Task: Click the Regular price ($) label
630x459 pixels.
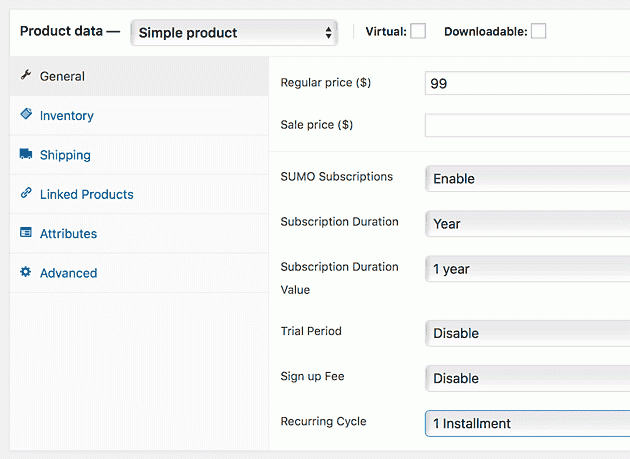Action: pos(325,82)
